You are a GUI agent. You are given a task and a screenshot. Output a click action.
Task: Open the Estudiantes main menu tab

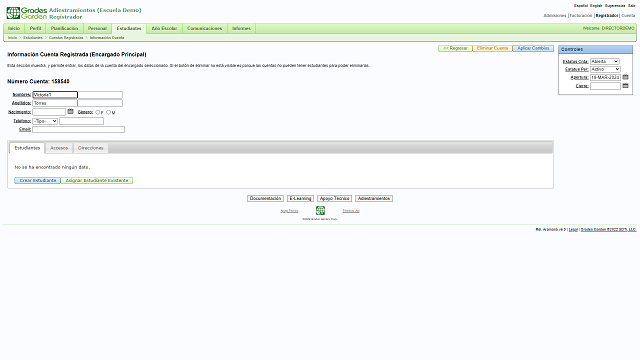[x=129, y=28]
